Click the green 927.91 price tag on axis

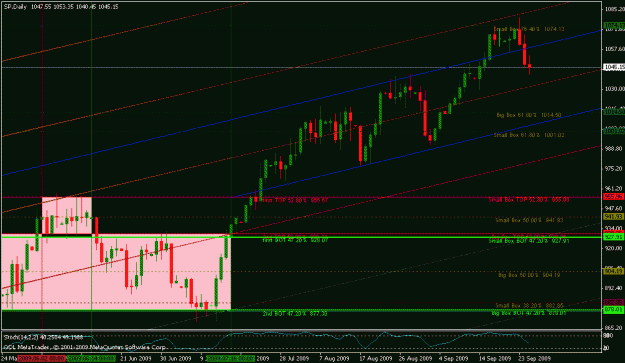(614, 237)
